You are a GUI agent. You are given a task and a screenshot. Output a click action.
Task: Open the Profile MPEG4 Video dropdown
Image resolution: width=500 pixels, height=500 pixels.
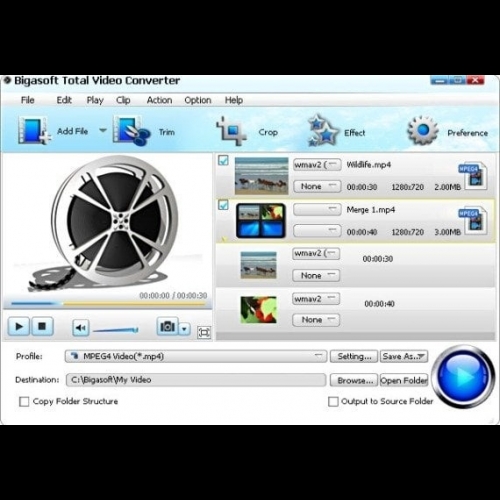(196, 356)
